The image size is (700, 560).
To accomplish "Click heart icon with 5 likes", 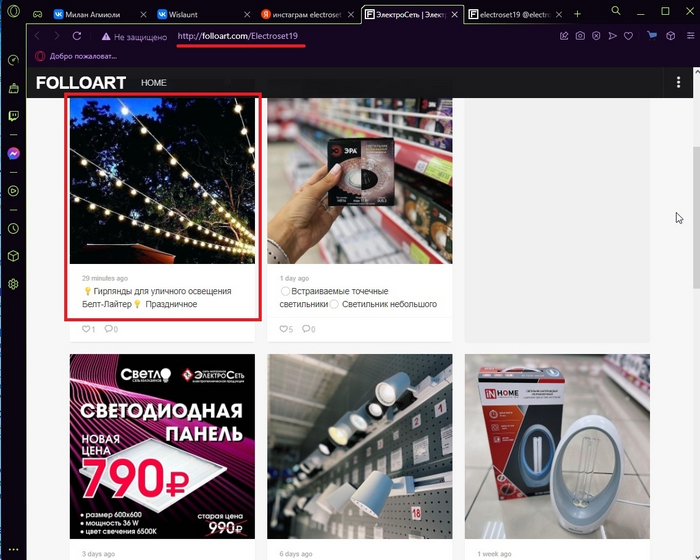I will pyautogui.click(x=283, y=329).
